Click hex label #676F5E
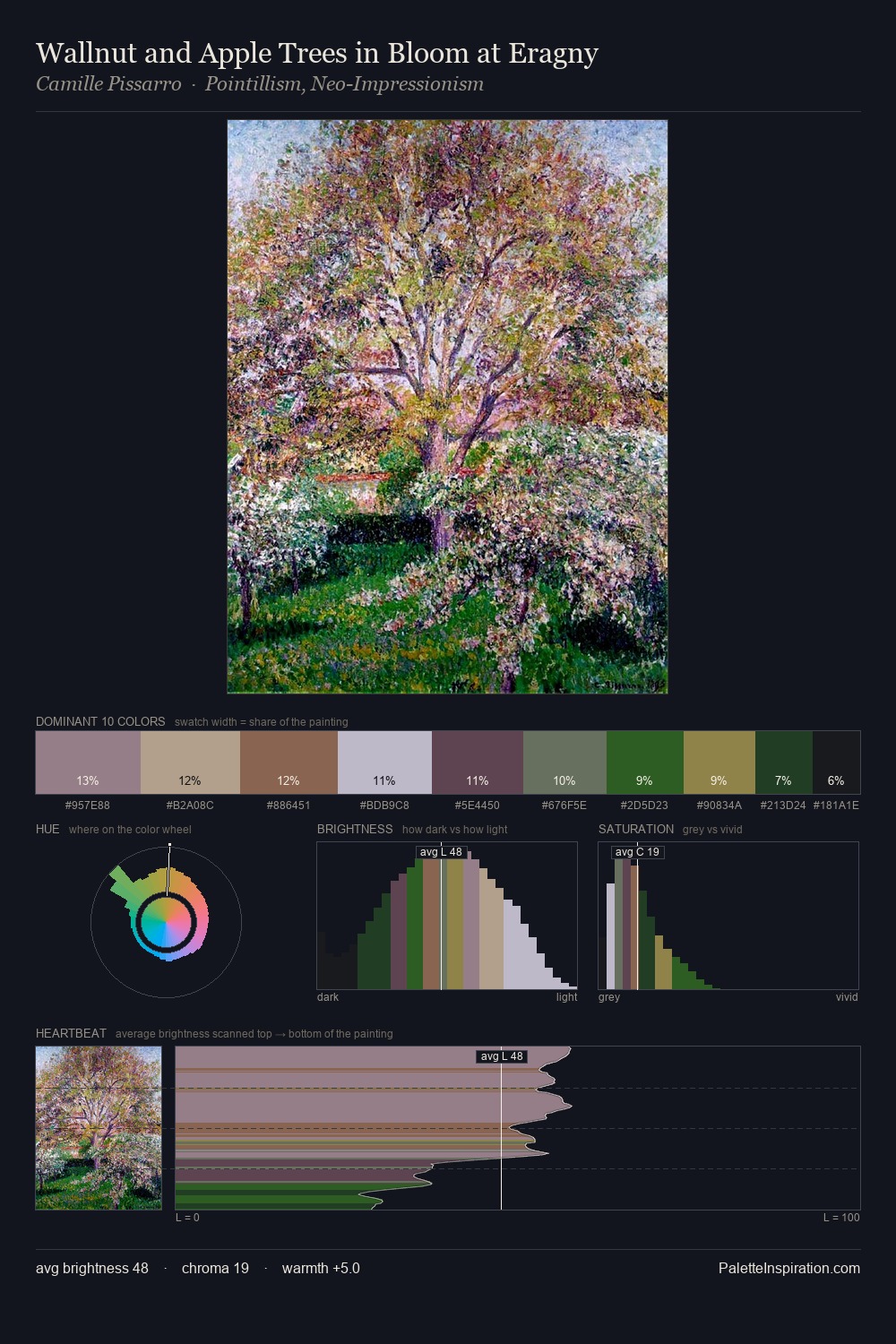The width and height of the screenshot is (896, 1344). point(564,806)
